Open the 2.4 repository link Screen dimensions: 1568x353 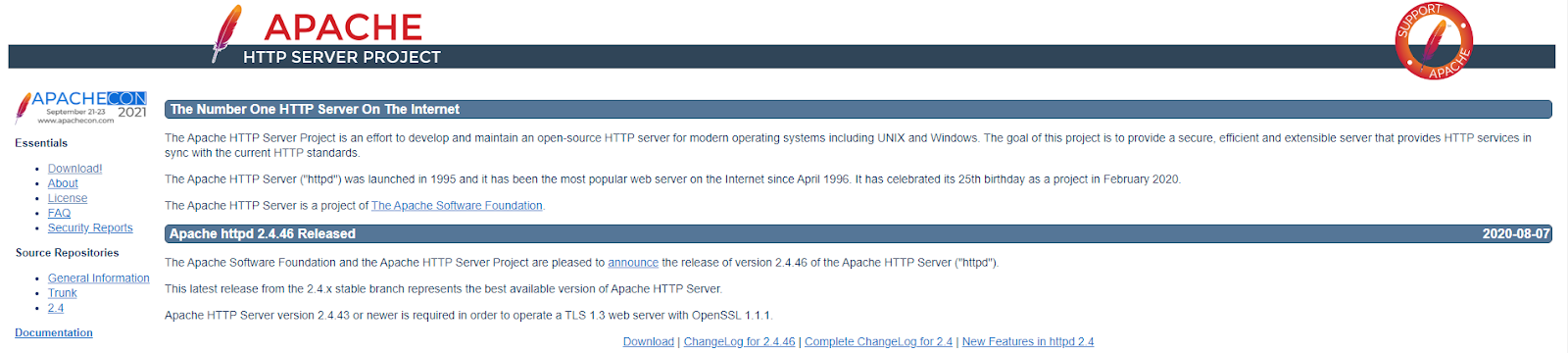click(56, 308)
